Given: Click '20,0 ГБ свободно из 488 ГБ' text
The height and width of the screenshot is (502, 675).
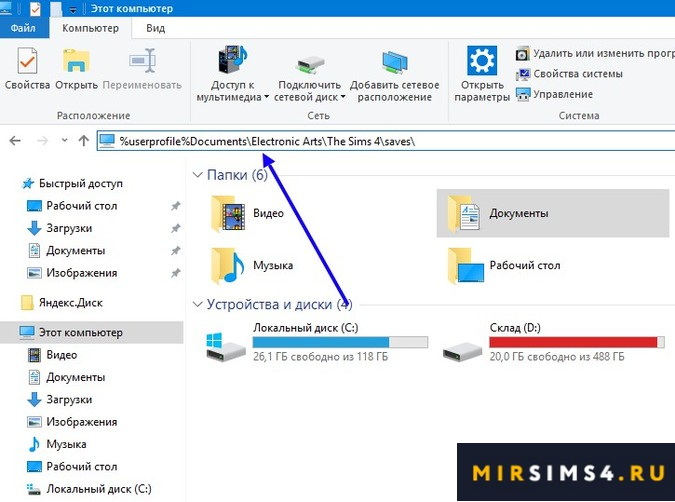Looking at the screenshot, I should [557, 357].
